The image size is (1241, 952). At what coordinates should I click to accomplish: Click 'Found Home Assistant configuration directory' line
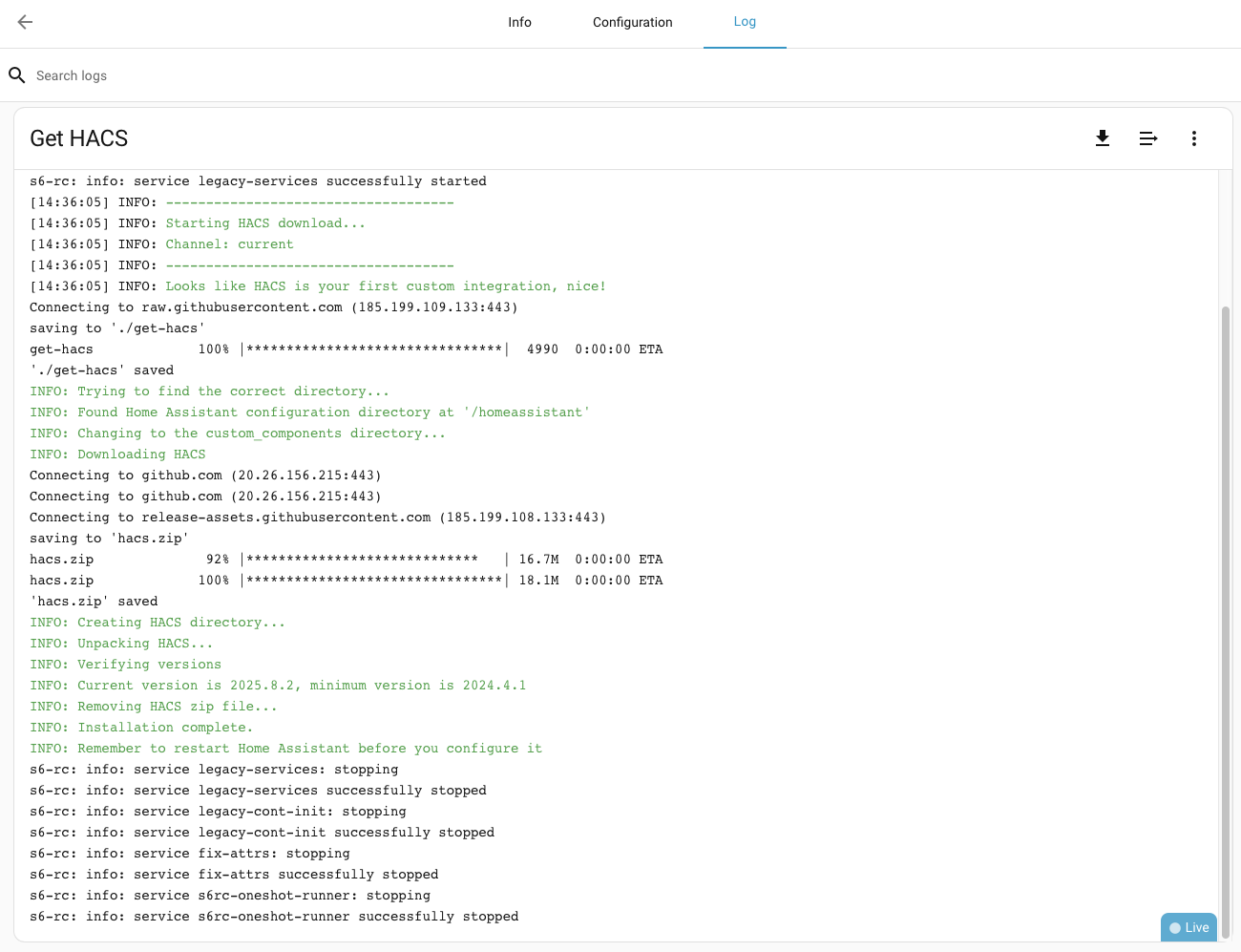click(x=310, y=413)
